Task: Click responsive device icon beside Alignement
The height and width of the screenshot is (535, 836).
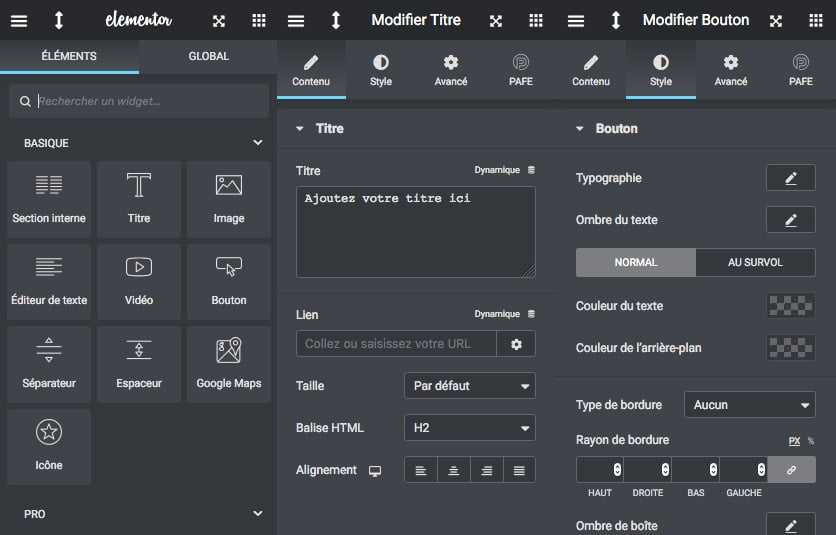Action: (375, 471)
